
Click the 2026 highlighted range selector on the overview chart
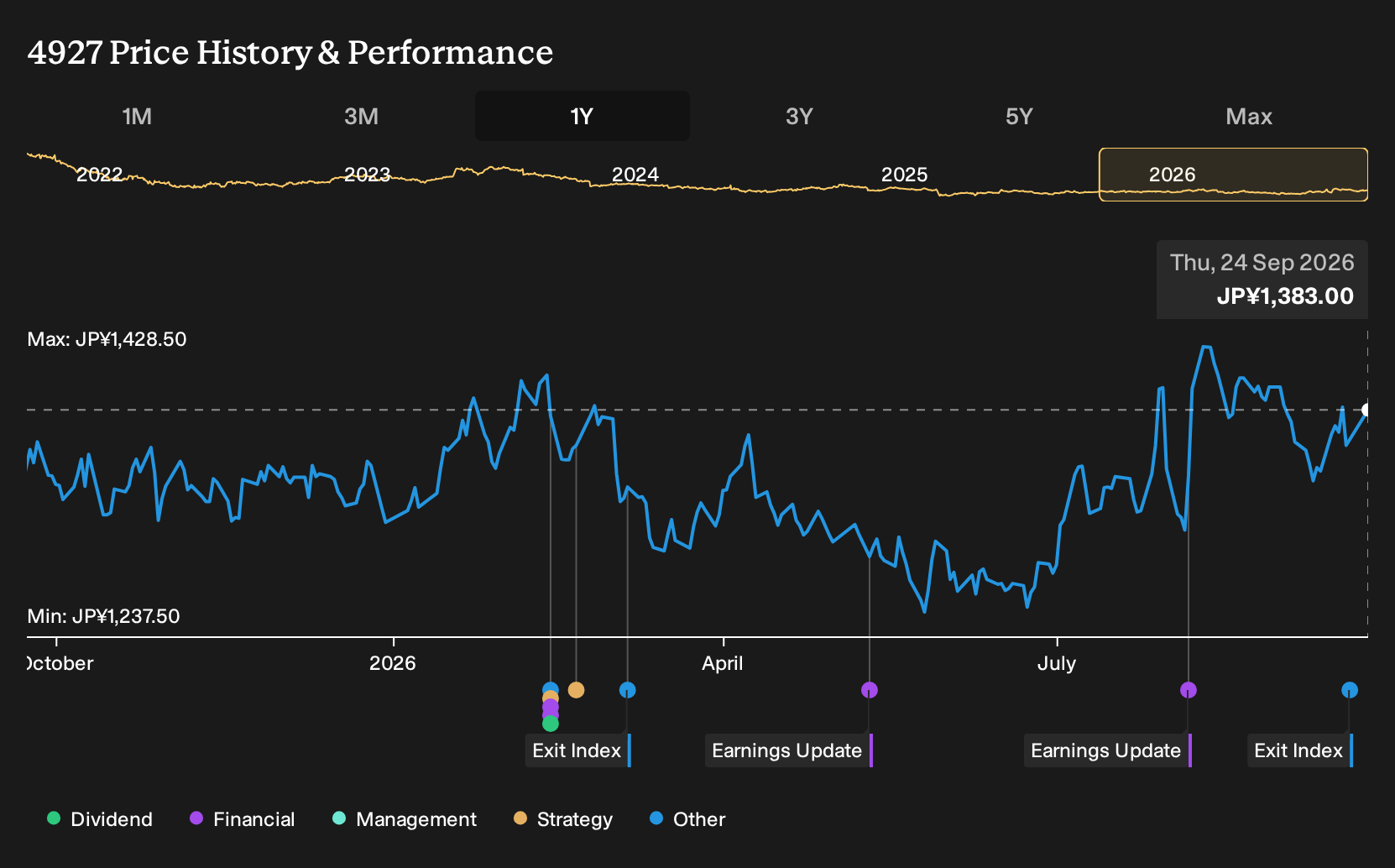point(1233,175)
